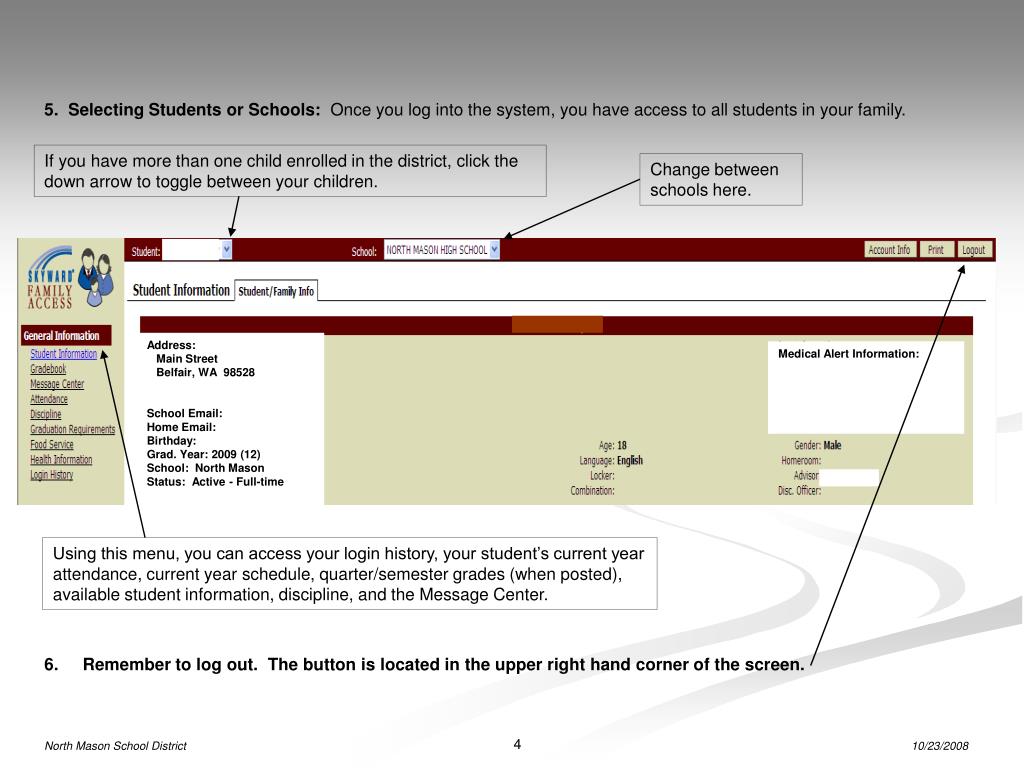Click the Print button
Screen dimensions: 1024x768
(936, 249)
